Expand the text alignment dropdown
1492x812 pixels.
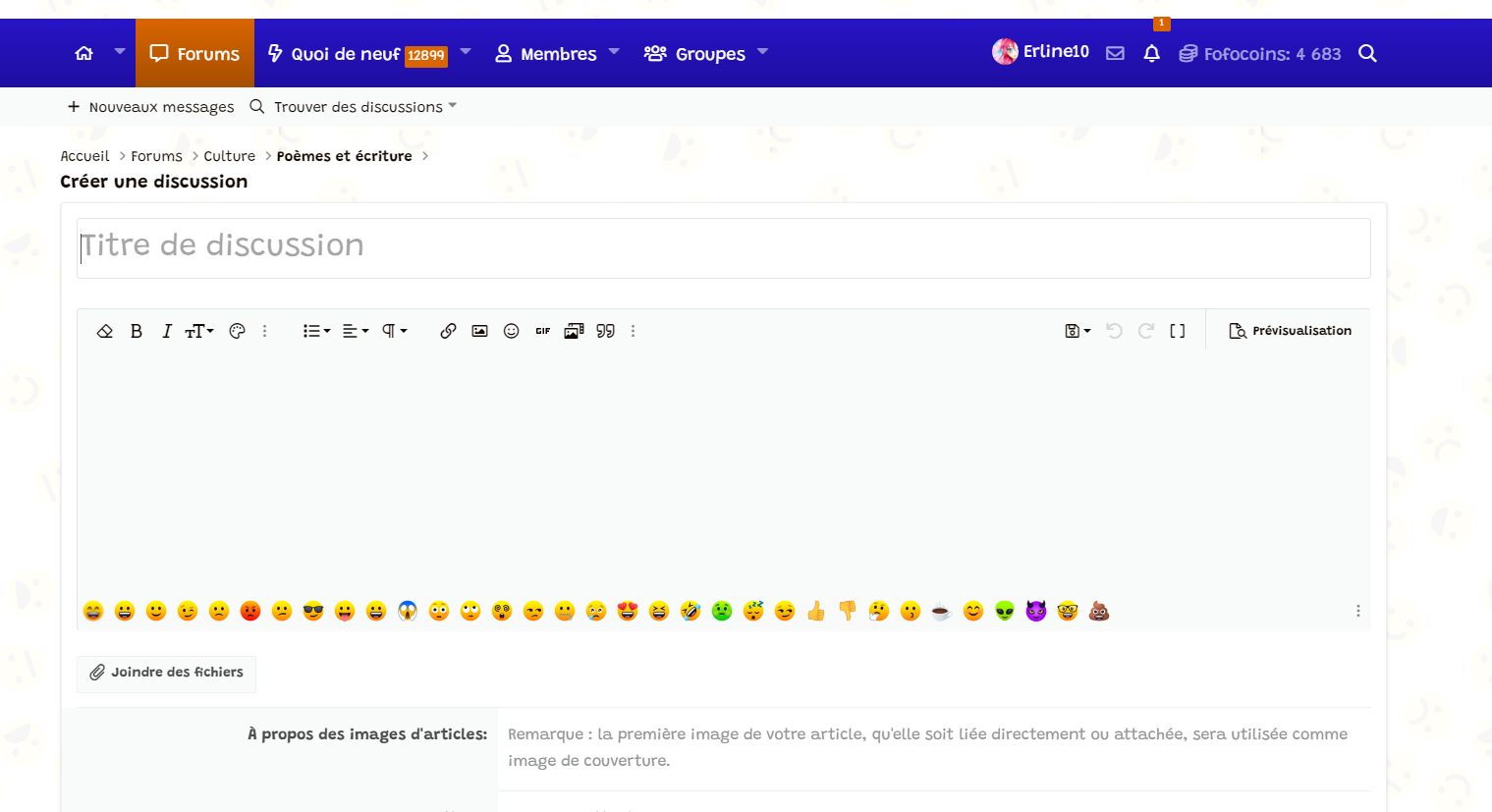355,331
